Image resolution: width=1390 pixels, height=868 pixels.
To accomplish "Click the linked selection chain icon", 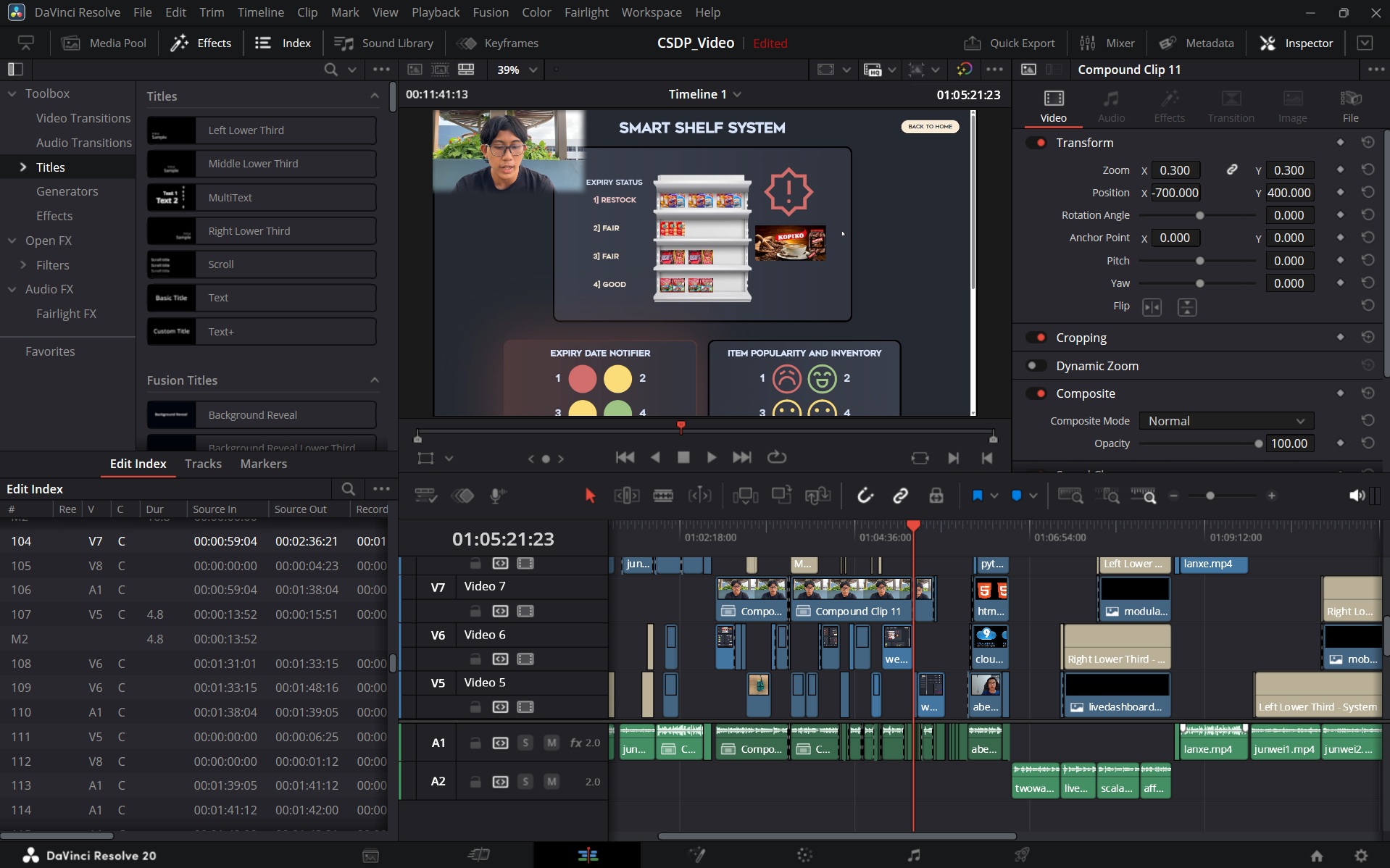I will point(900,496).
